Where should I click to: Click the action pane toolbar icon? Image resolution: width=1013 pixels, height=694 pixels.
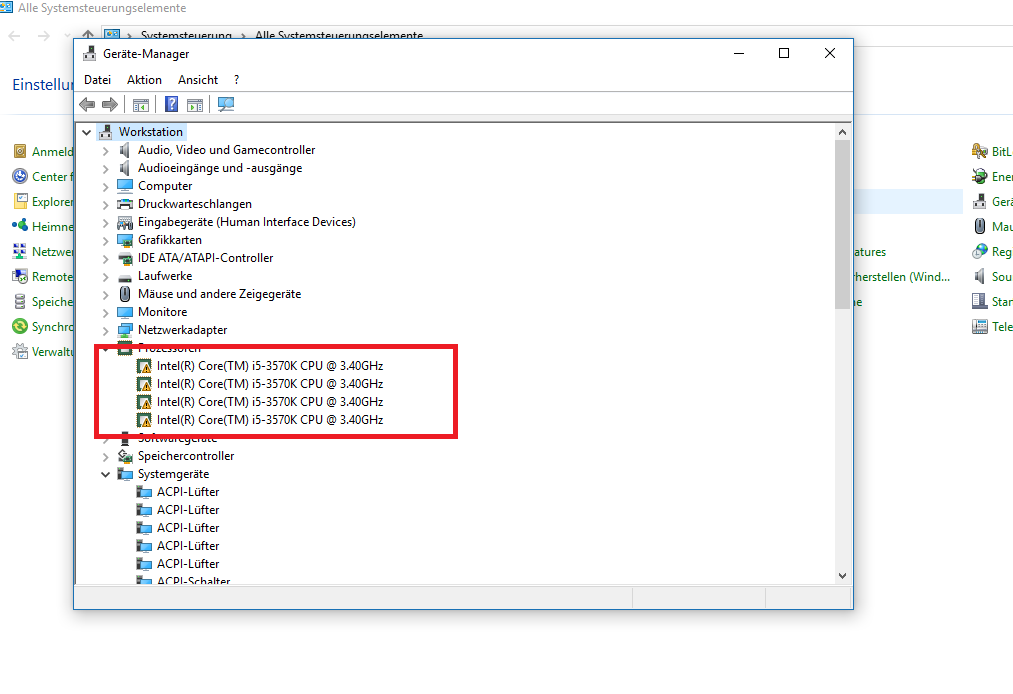(194, 104)
